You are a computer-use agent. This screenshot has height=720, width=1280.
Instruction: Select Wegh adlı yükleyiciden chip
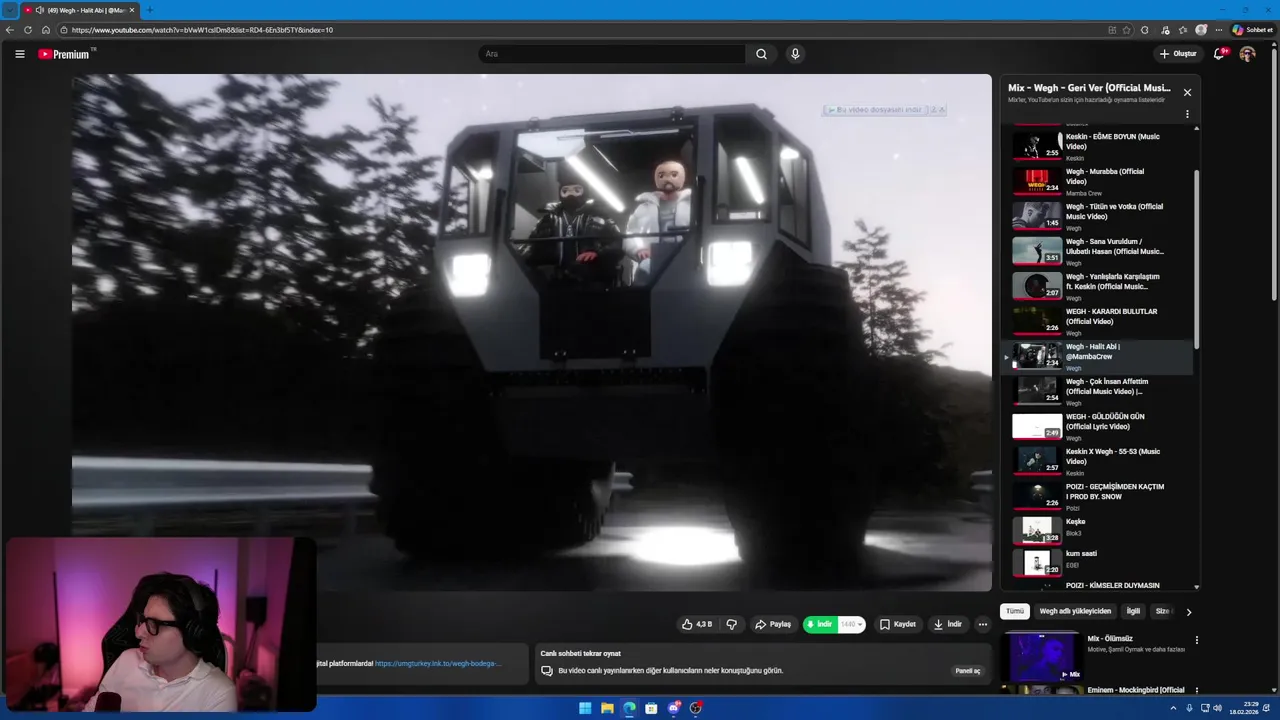(1075, 611)
